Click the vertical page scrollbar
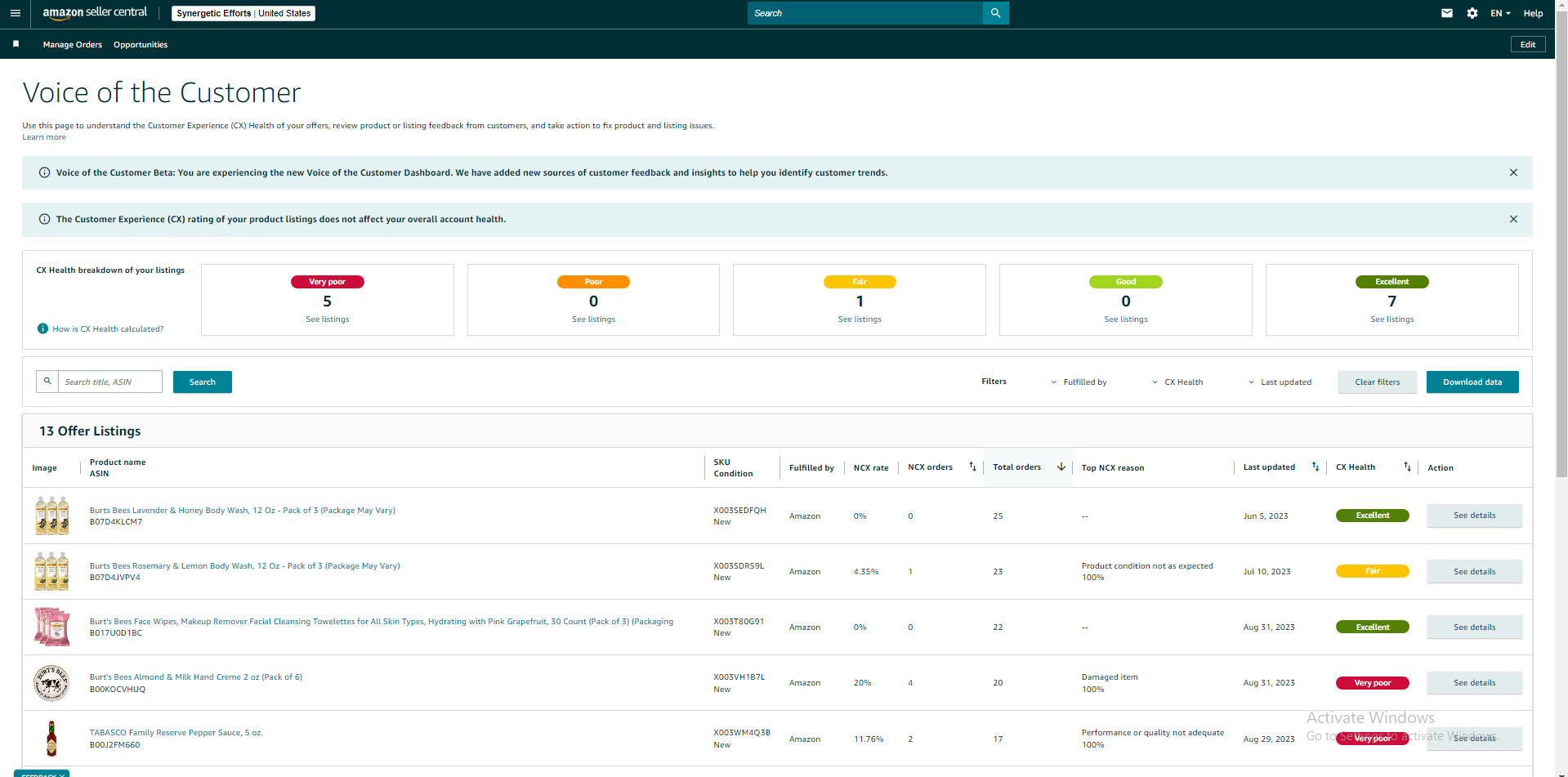The image size is (1568, 777). point(1561,245)
